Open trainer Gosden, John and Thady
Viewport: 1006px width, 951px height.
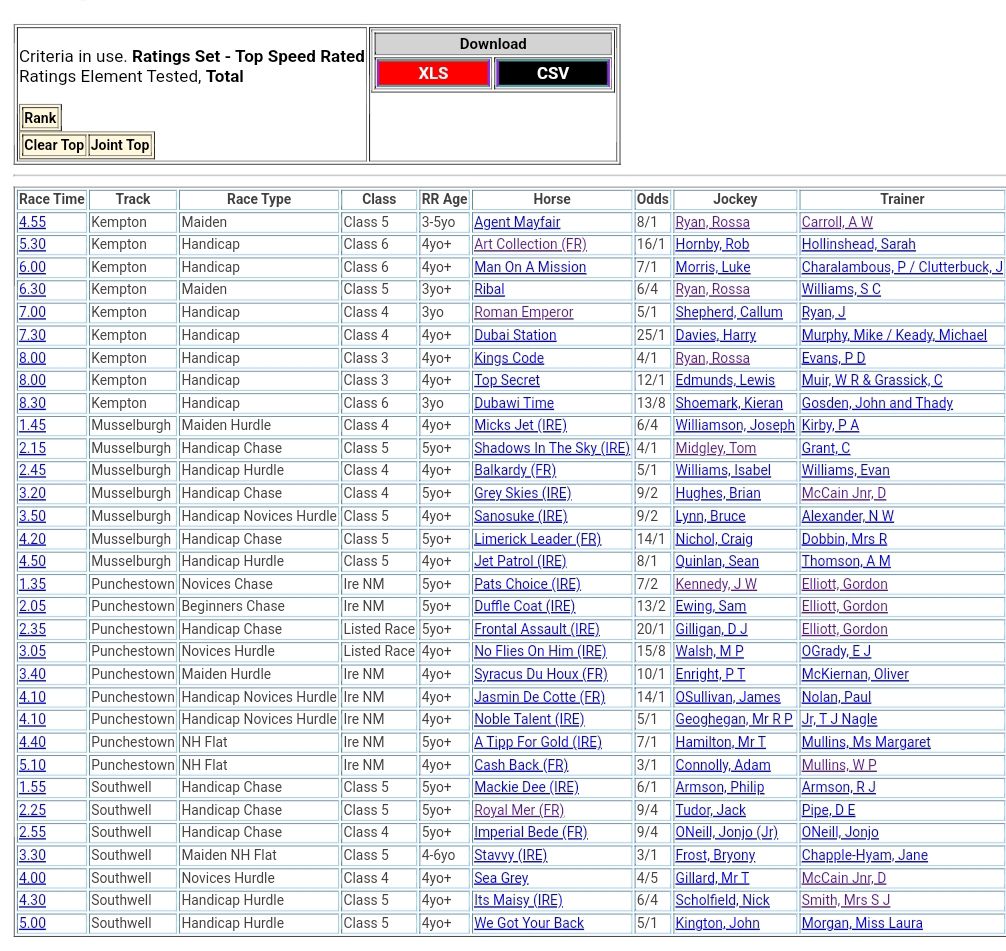click(x=876, y=403)
